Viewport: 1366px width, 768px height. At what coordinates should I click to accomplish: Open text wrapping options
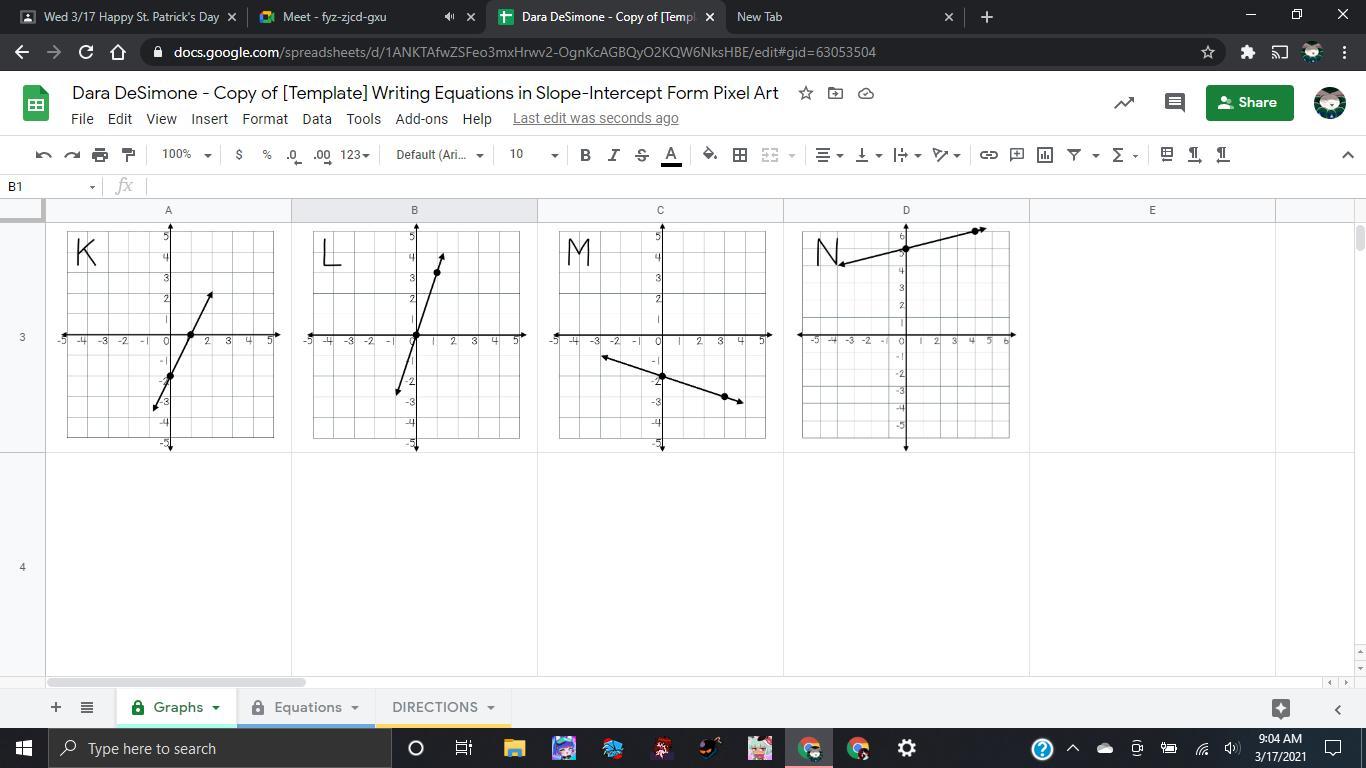point(907,155)
